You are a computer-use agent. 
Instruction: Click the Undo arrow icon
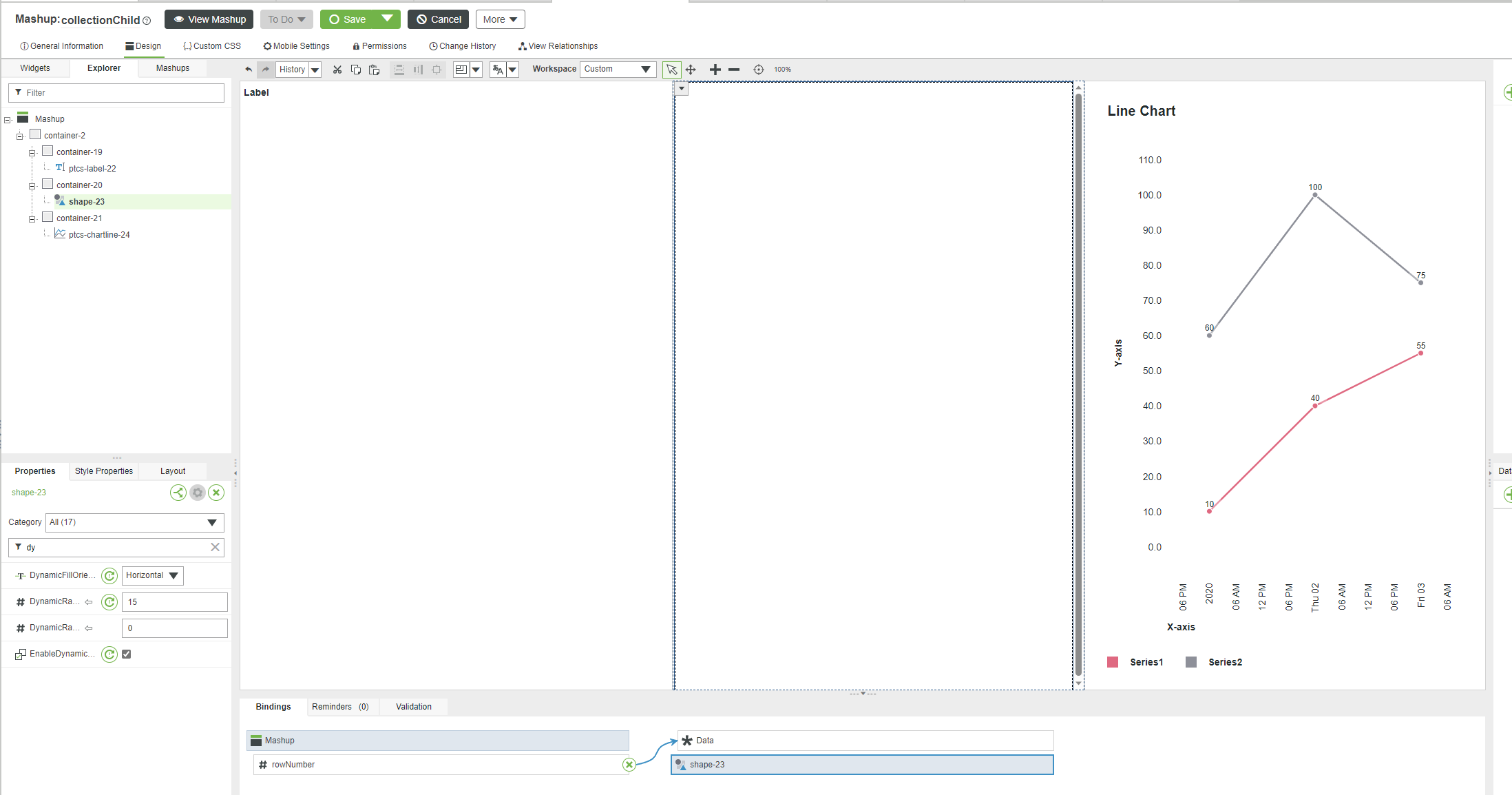point(248,69)
